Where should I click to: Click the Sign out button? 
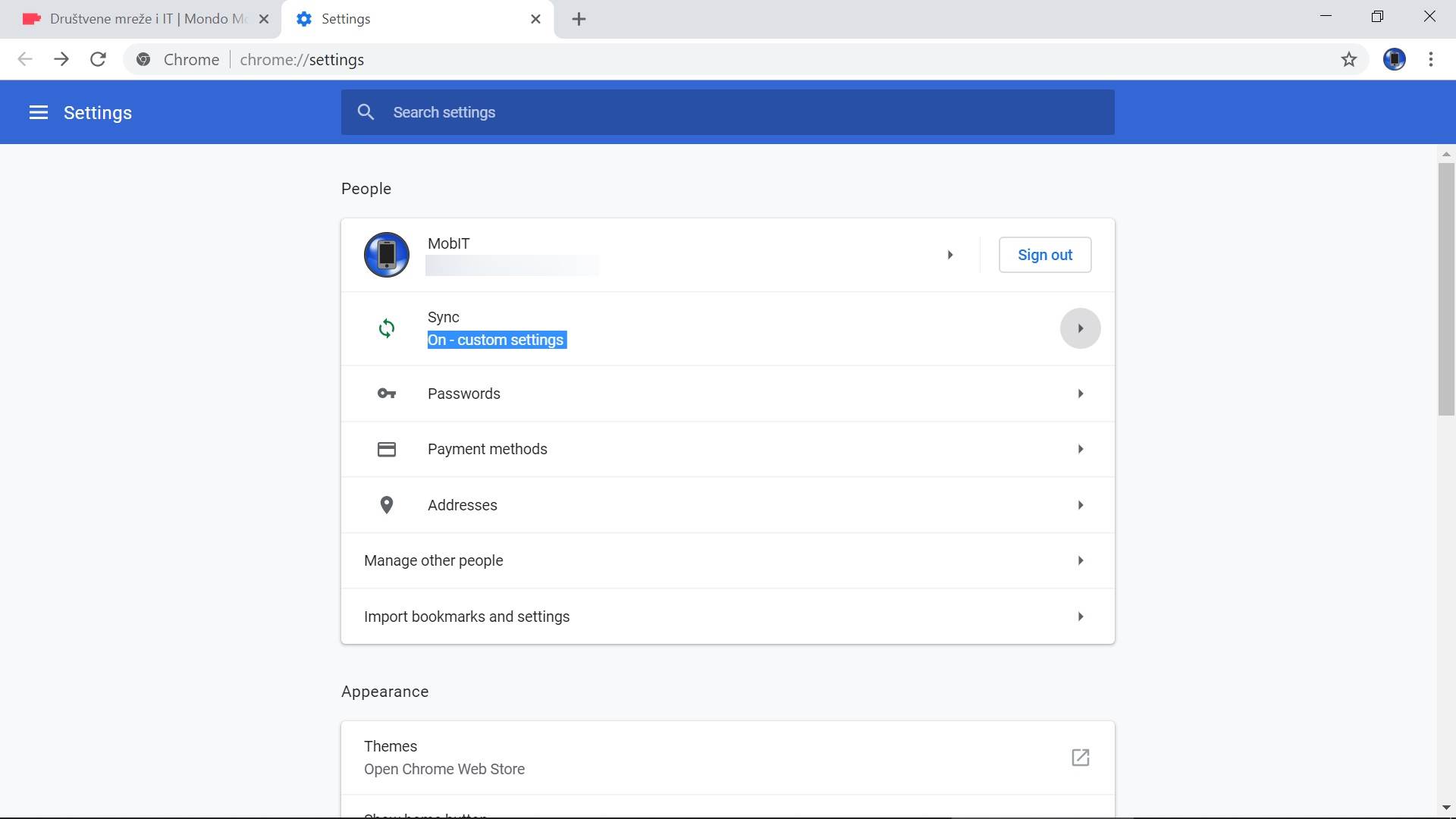tap(1044, 255)
